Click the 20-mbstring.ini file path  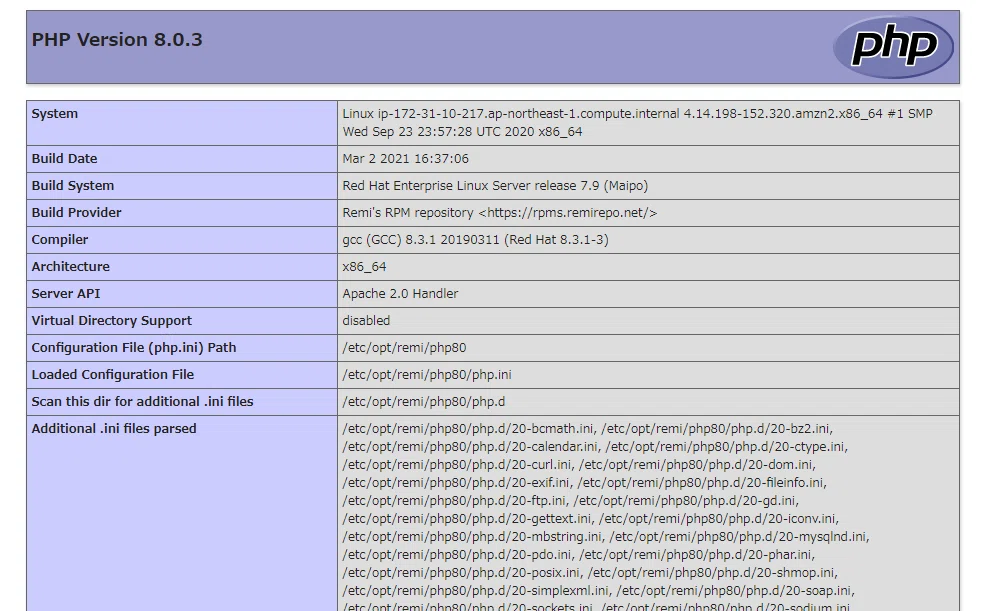coord(472,537)
